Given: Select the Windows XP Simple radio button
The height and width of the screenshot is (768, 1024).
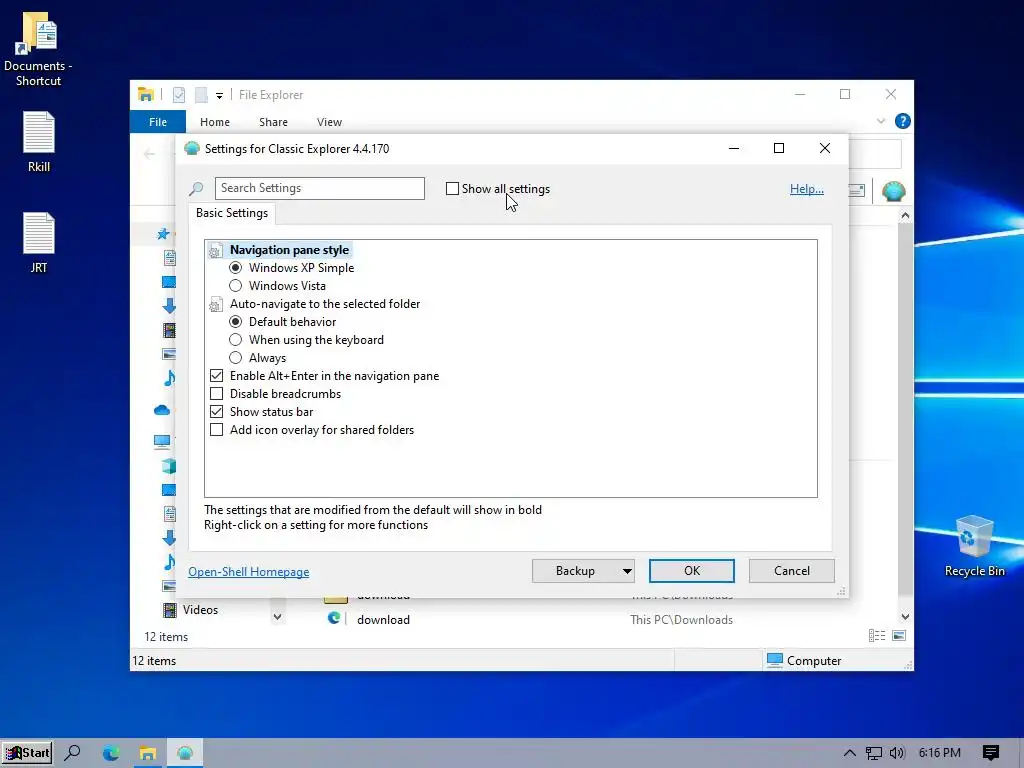Looking at the screenshot, I should (235, 268).
